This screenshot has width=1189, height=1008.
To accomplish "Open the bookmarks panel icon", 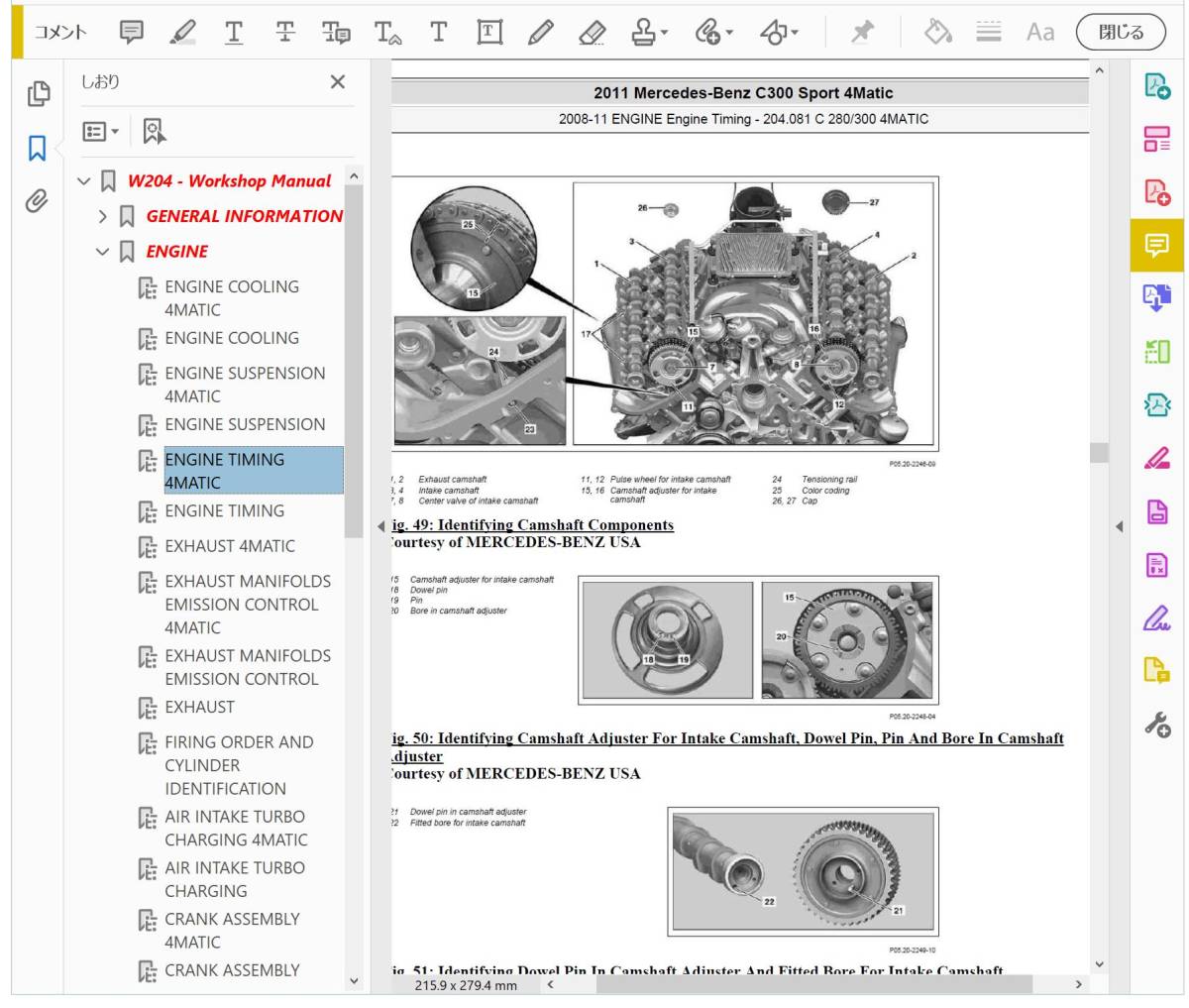I will [x=38, y=149].
